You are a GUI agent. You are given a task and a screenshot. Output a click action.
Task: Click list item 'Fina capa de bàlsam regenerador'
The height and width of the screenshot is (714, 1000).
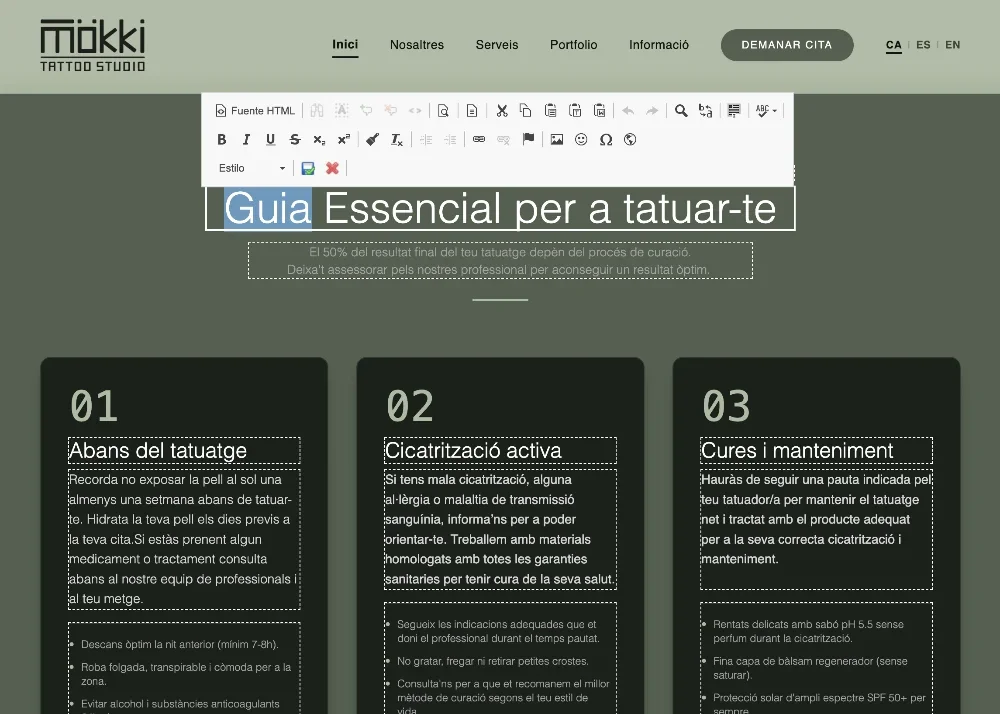pyautogui.click(x=810, y=667)
